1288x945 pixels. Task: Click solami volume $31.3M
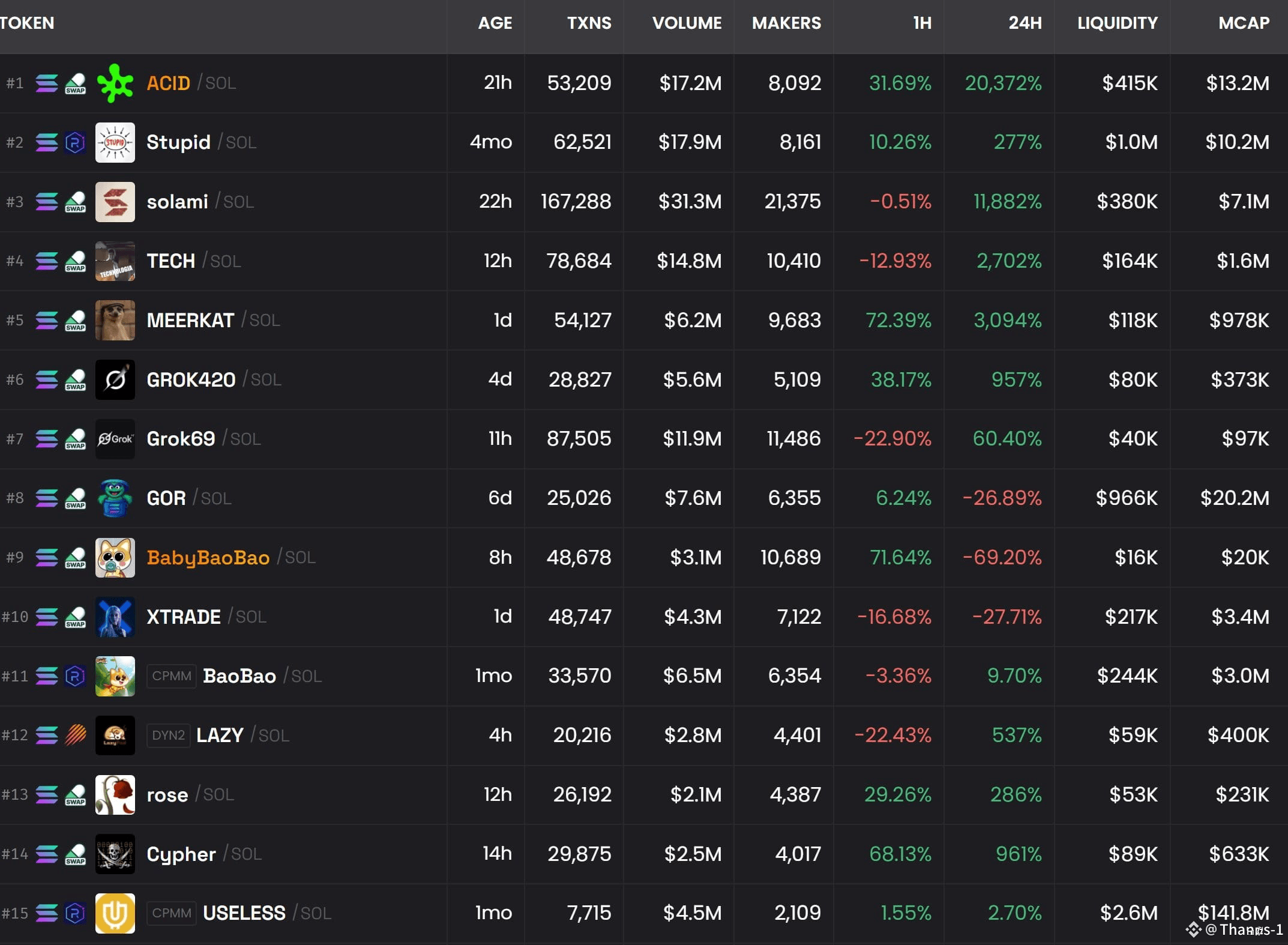click(690, 202)
